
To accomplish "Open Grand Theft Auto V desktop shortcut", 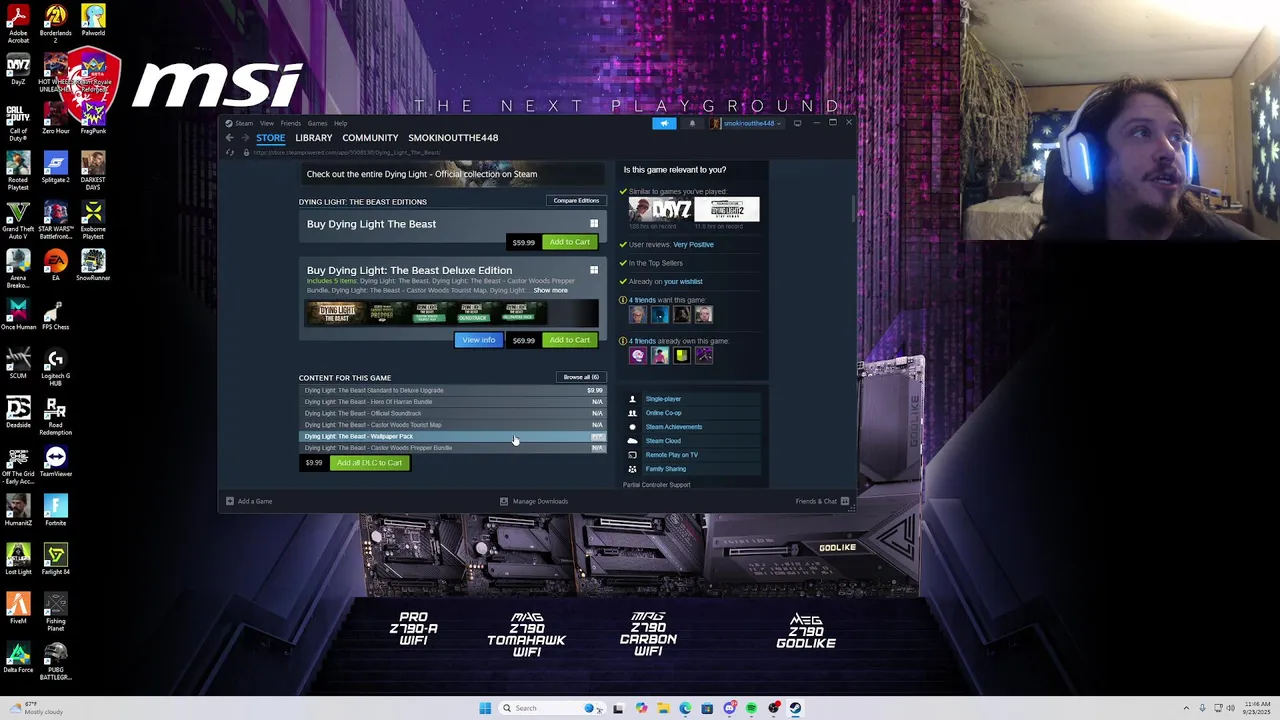I will pyautogui.click(x=18, y=220).
